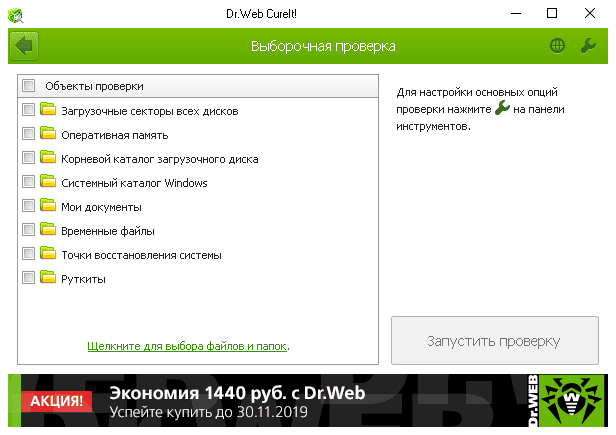The image size is (616, 435).
Task: Click folder icon for Корневой каталог загрузочного диска
Action: pyautogui.click(x=48, y=157)
